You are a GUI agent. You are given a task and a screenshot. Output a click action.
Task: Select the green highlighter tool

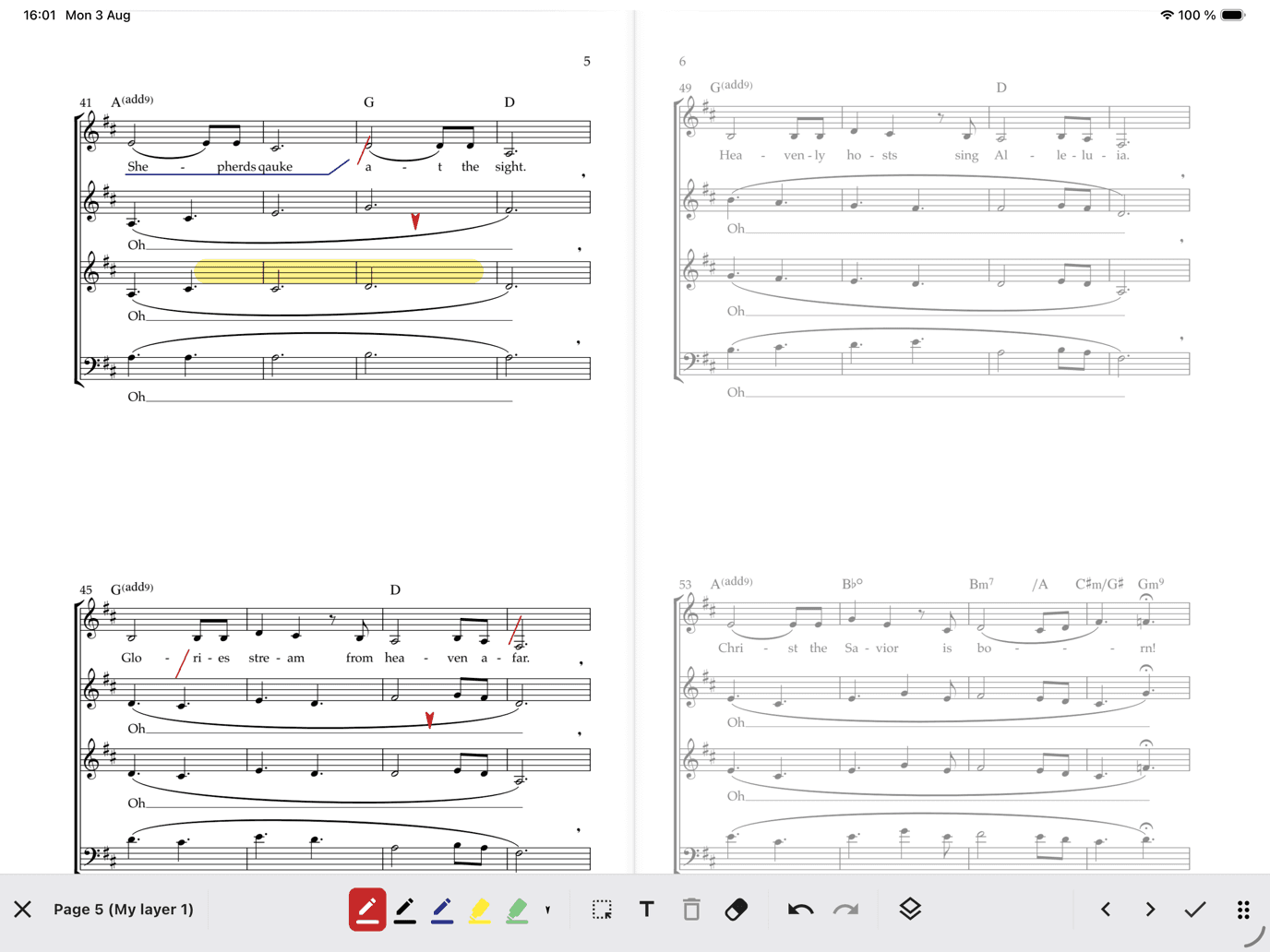517,910
